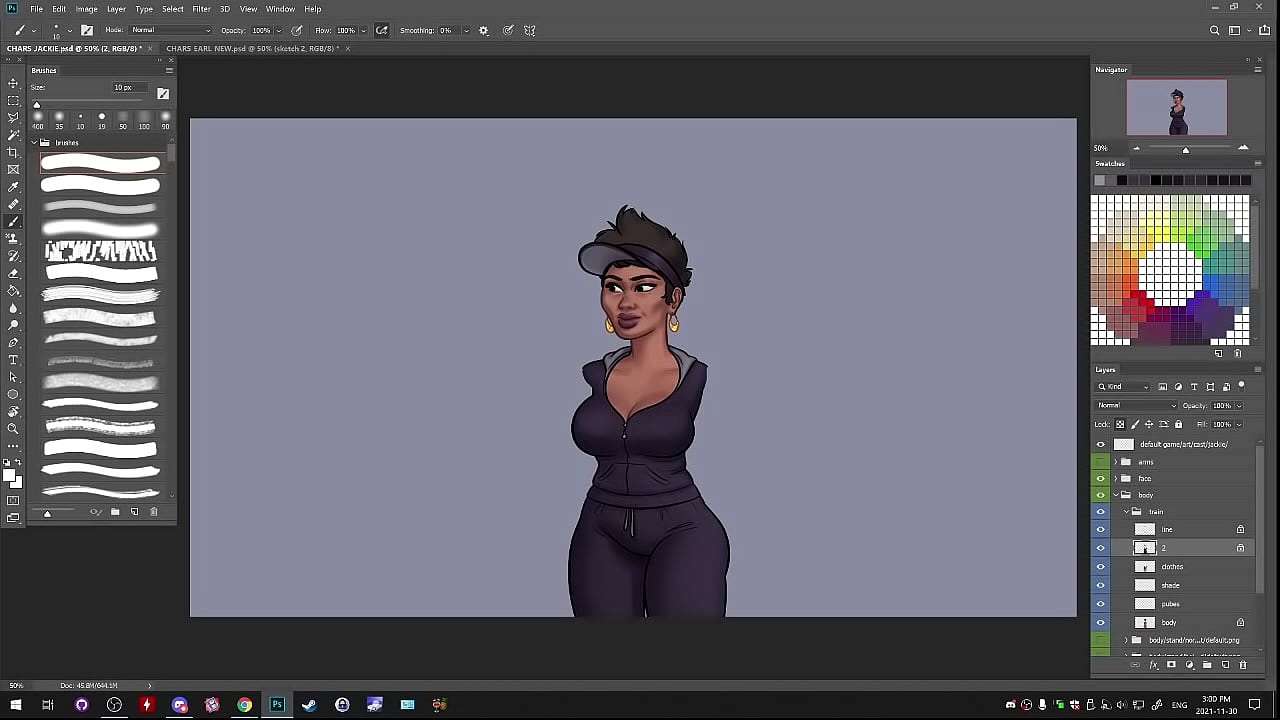This screenshot has height=720, width=1280.
Task: Select the Eraser tool
Action: 13,273
